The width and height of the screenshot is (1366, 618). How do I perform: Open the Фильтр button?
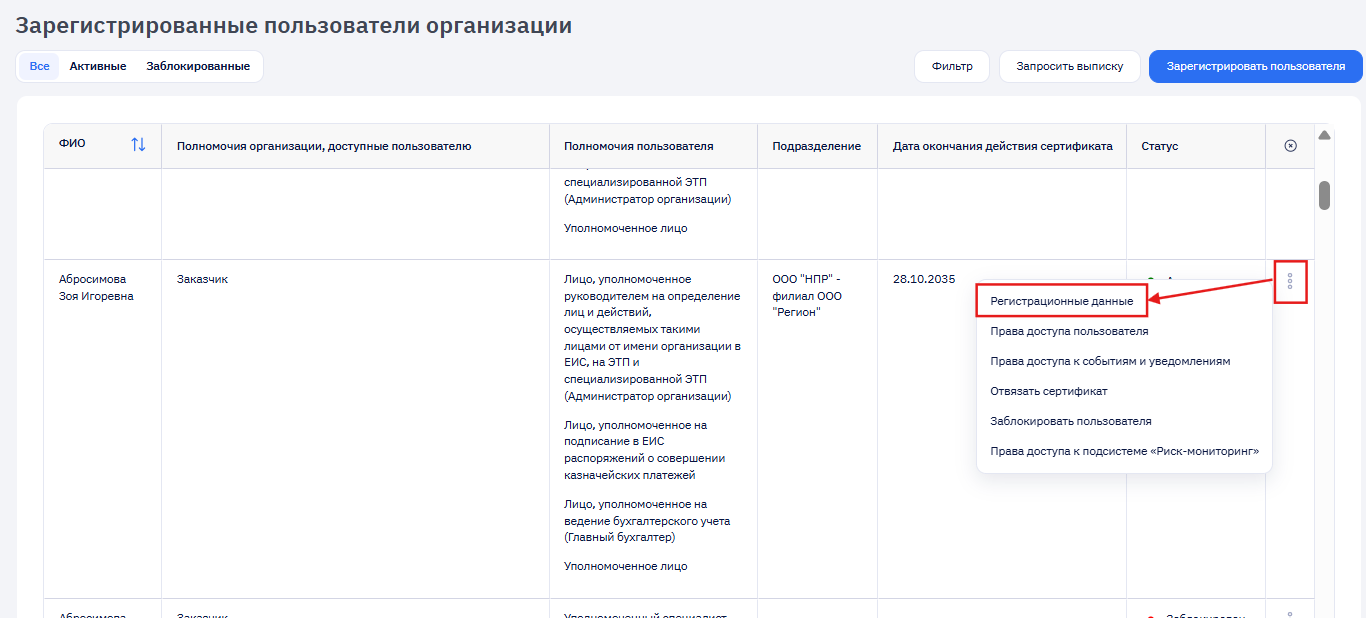point(952,66)
